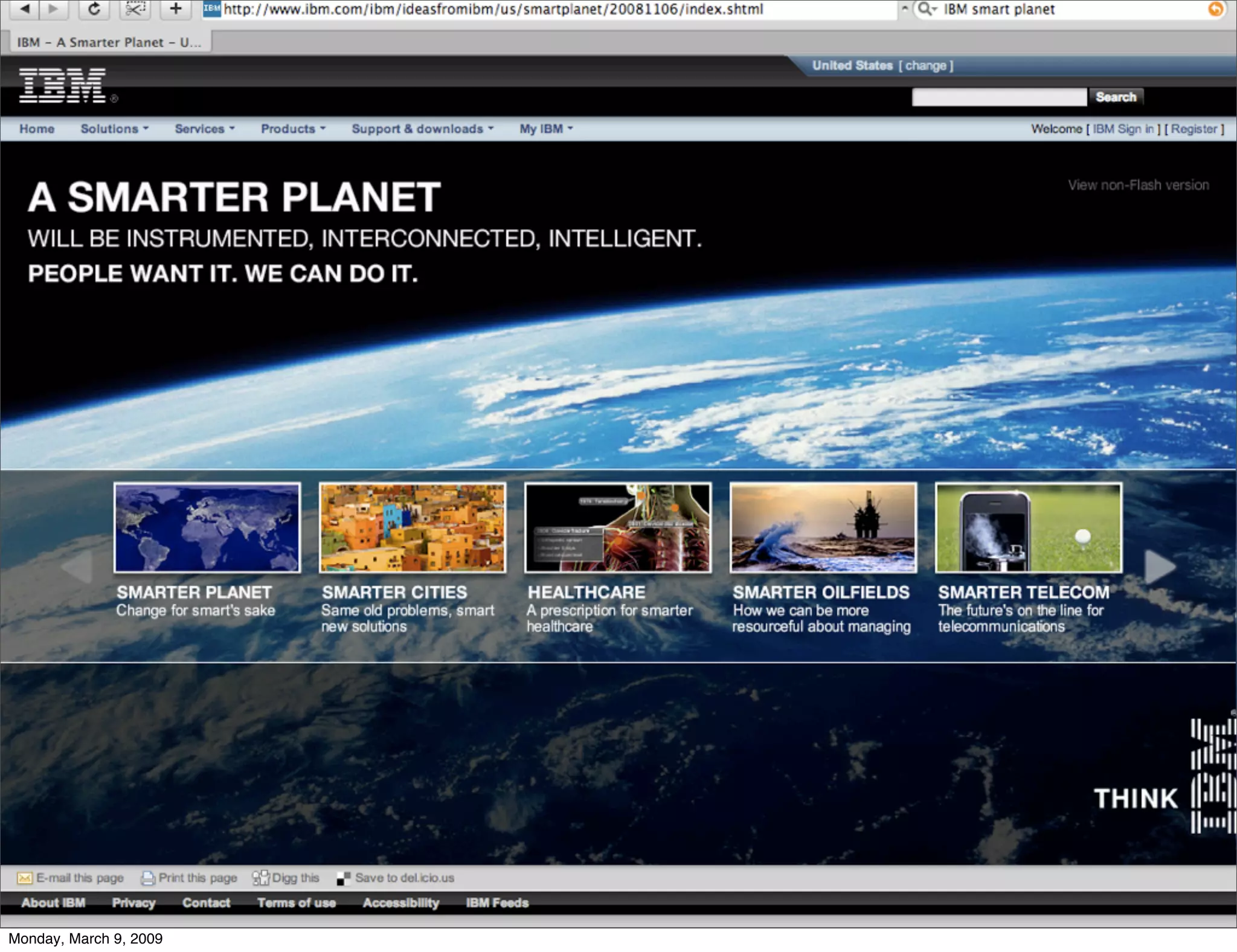
Task: Click Print this page link
Action: point(197,878)
